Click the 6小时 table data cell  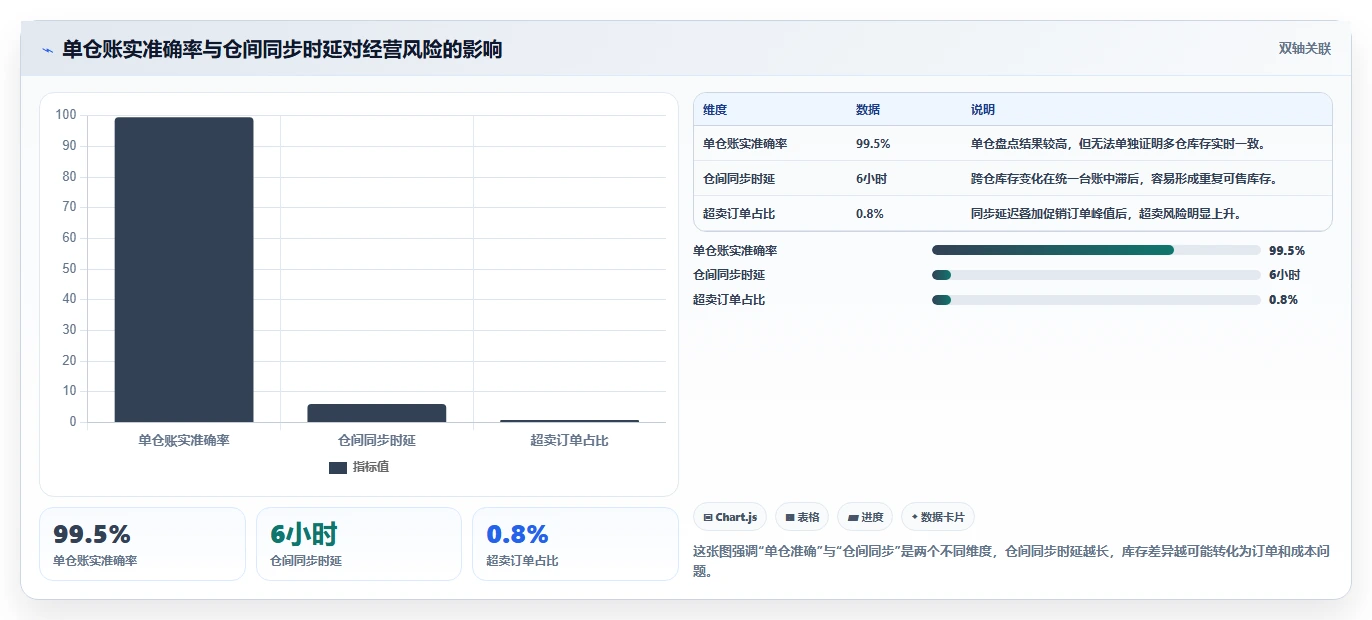871,179
